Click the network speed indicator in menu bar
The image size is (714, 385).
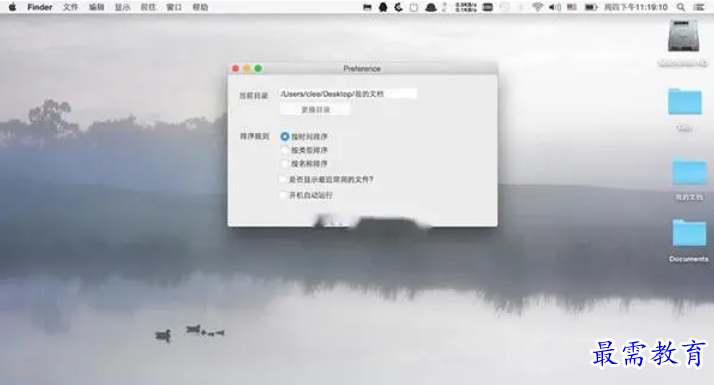466,7
